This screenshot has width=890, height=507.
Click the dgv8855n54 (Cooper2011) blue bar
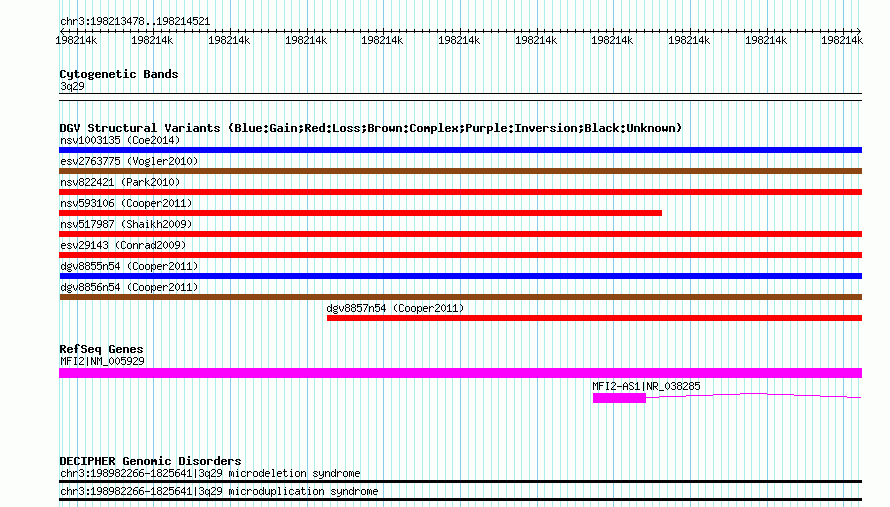460,276
